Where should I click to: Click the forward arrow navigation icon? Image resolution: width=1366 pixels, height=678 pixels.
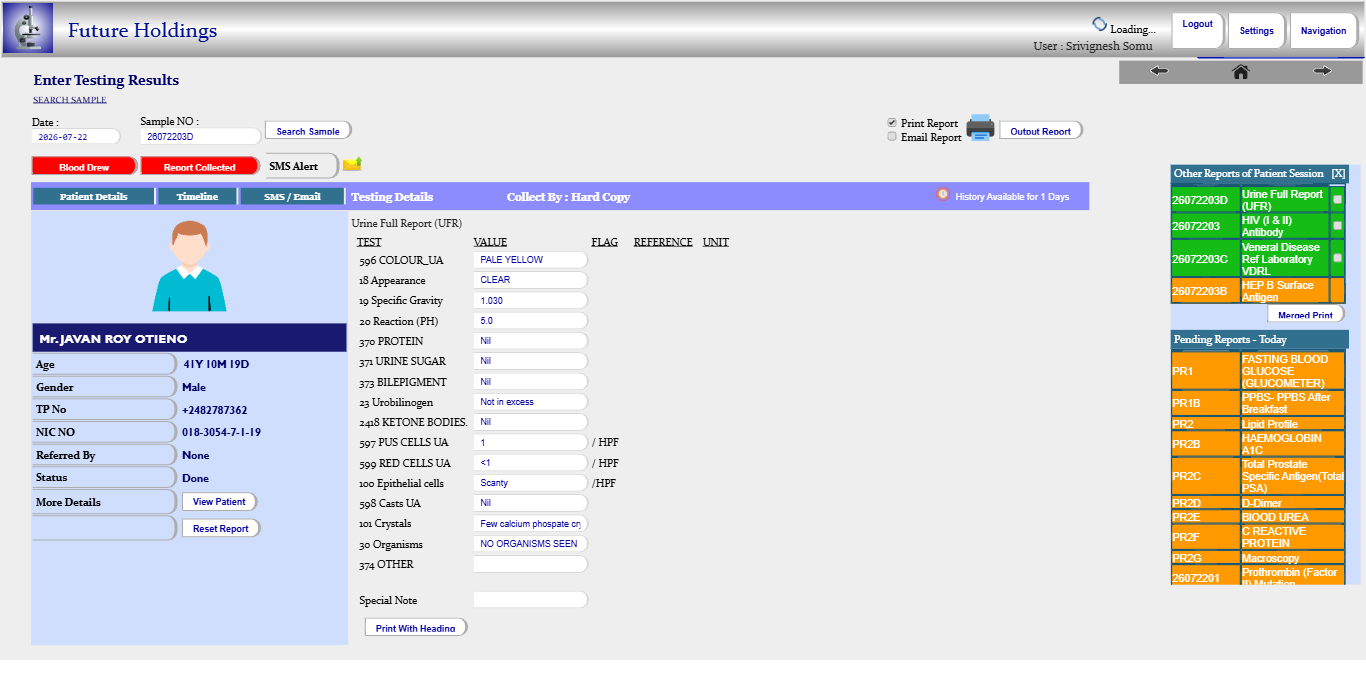click(1323, 71)
